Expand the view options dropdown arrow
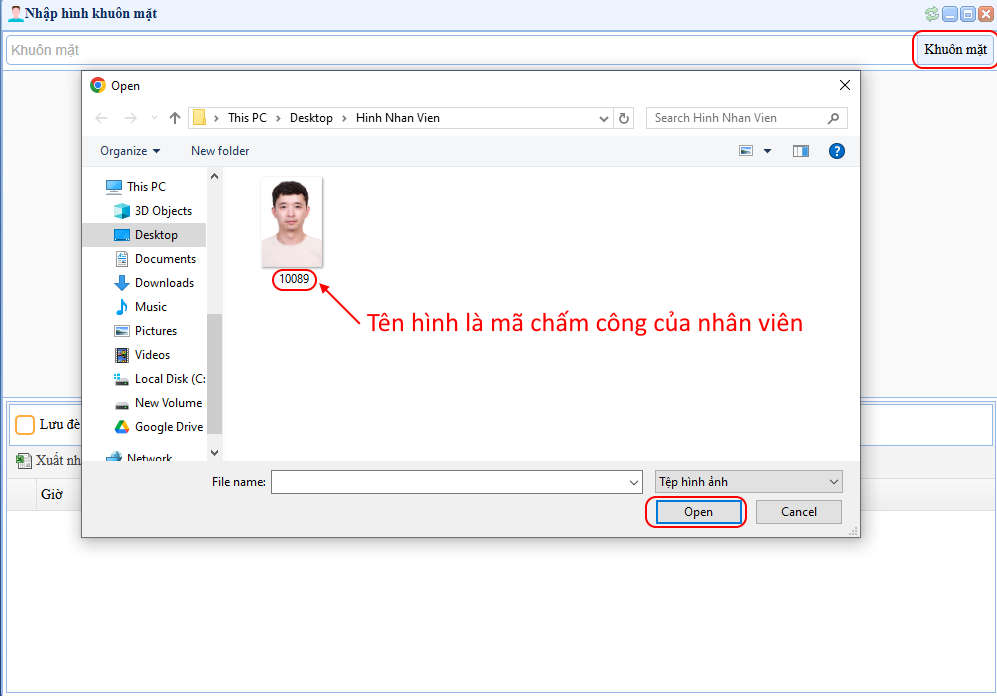This screenshot has width=997, height=696. point(768,151)
